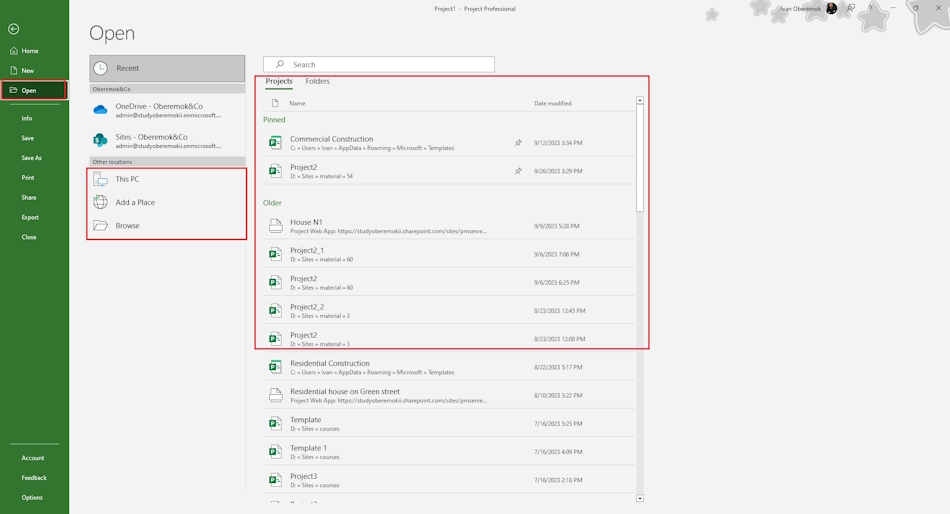
Task: Open Residential house on Green street
Action: click(x=449, y=395)
